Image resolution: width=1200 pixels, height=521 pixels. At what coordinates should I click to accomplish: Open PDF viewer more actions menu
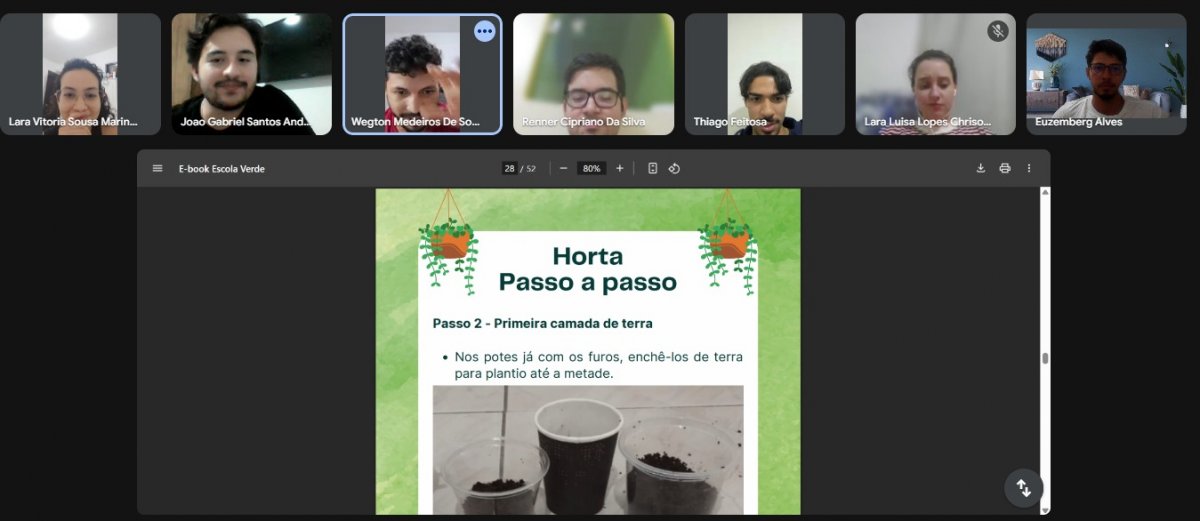coord(1029,168)
